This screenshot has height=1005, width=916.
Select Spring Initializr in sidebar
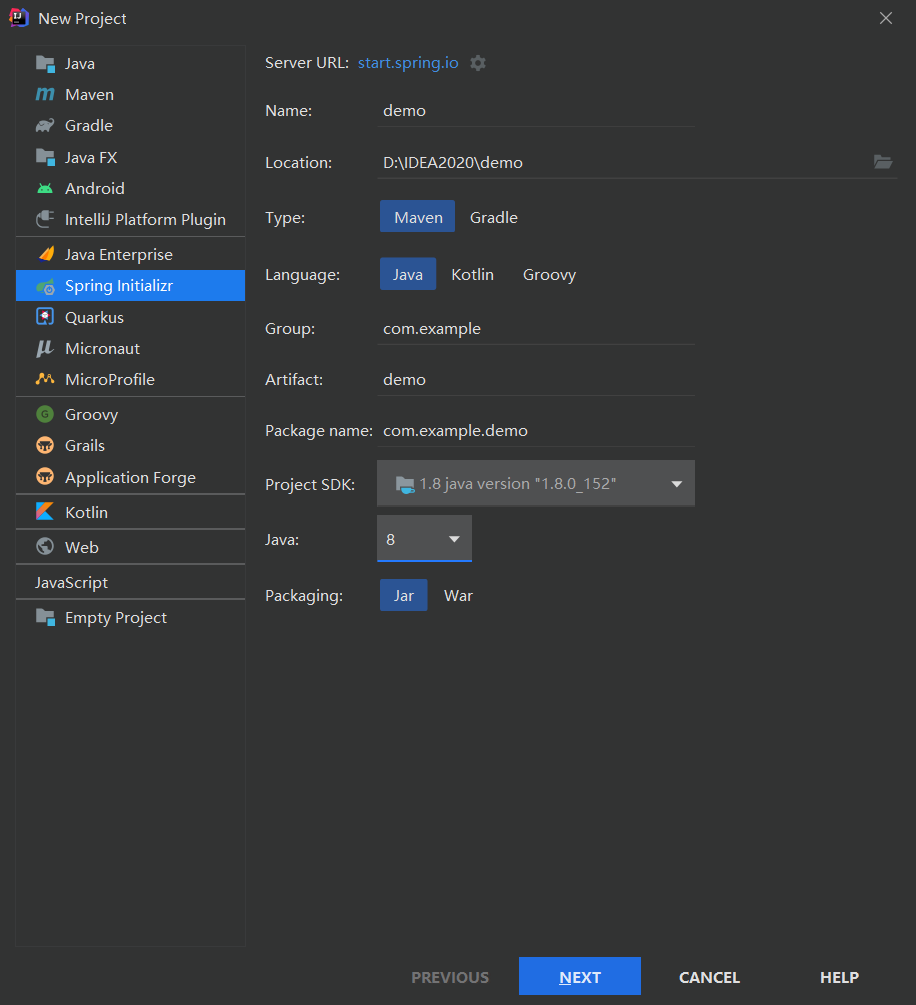(130, 286)
